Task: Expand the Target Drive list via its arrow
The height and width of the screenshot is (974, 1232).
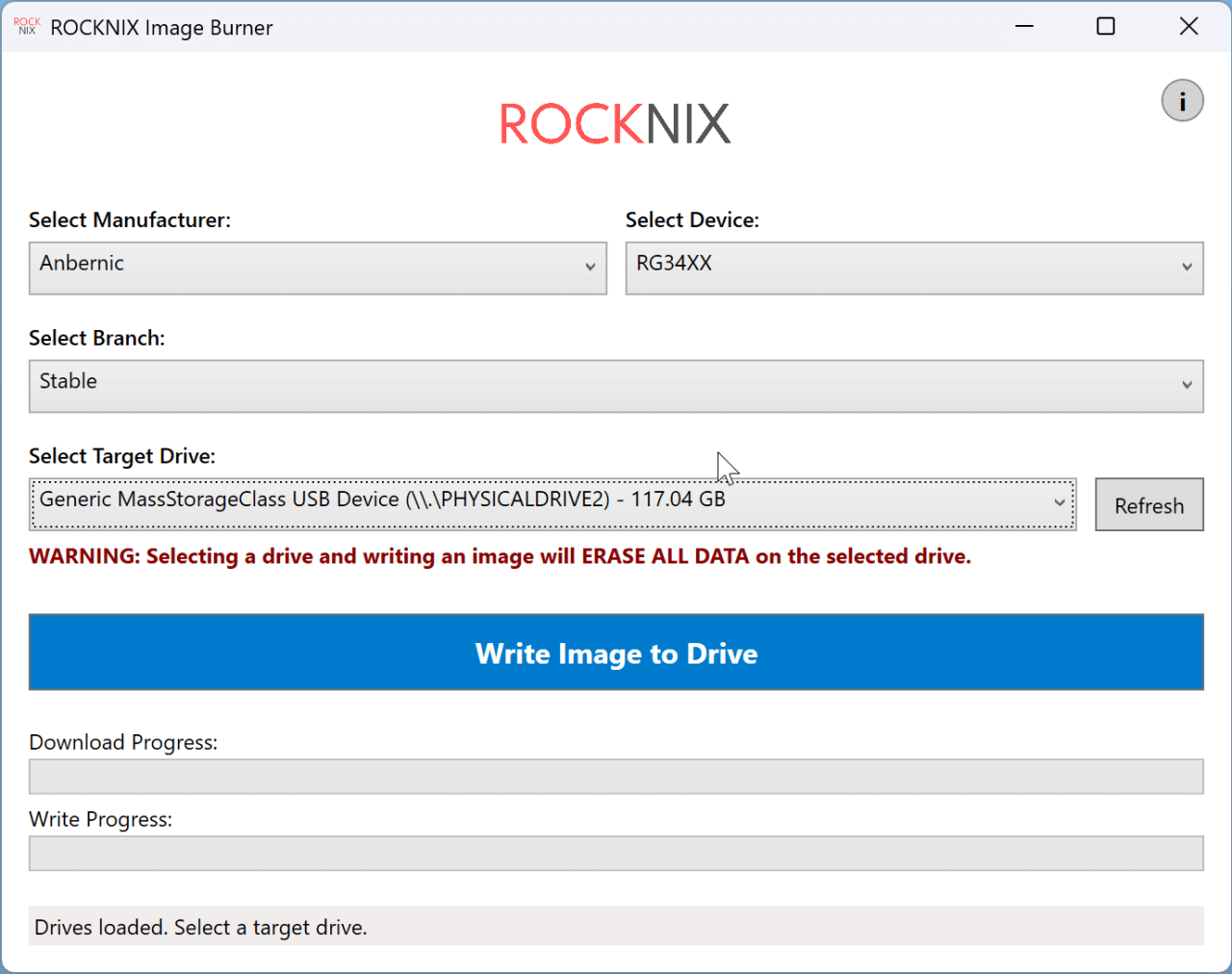Action: coord(1060,503)
